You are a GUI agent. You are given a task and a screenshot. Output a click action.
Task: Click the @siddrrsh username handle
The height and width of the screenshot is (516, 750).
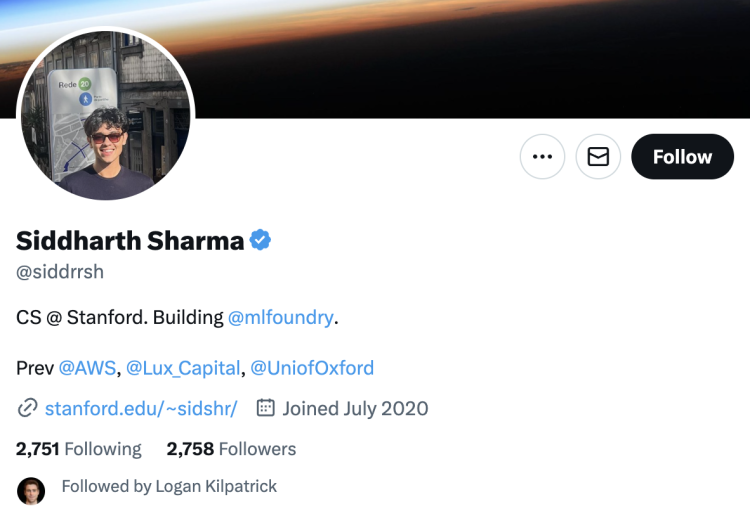click(x=60, y=272)
